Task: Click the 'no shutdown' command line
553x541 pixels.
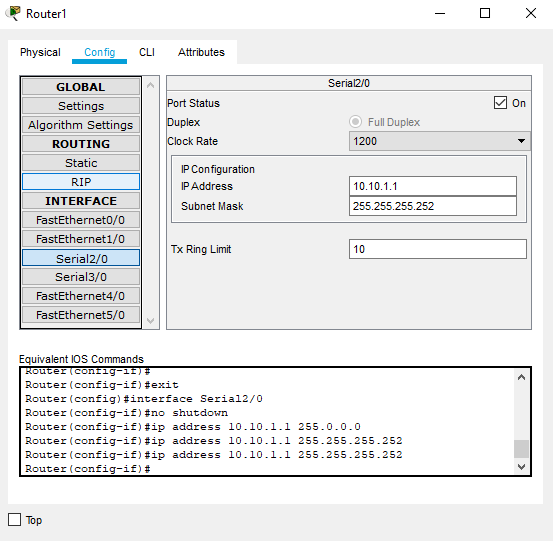Action: (x=127, y=413)
